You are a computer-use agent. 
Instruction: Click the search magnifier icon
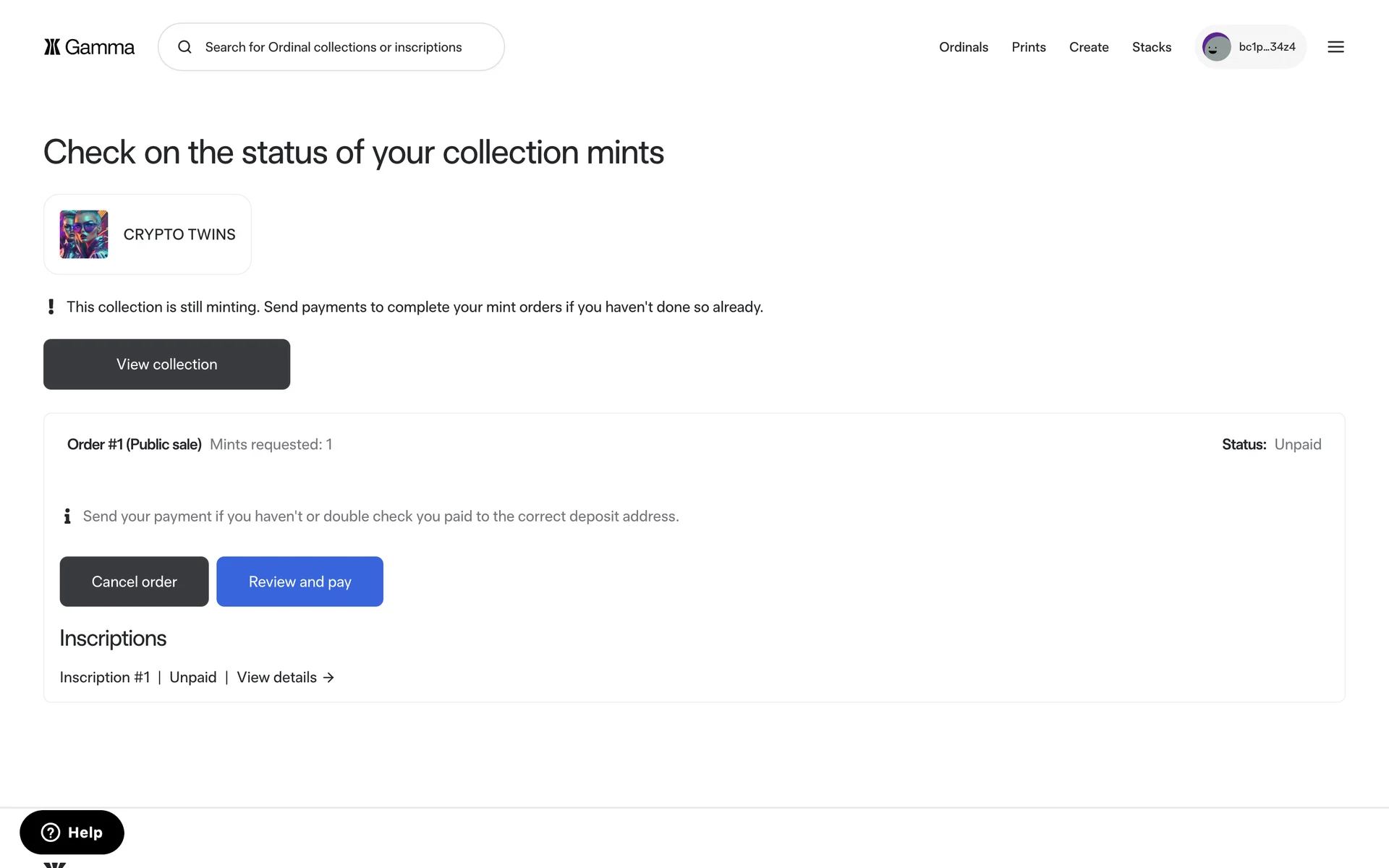pos(185,47)
